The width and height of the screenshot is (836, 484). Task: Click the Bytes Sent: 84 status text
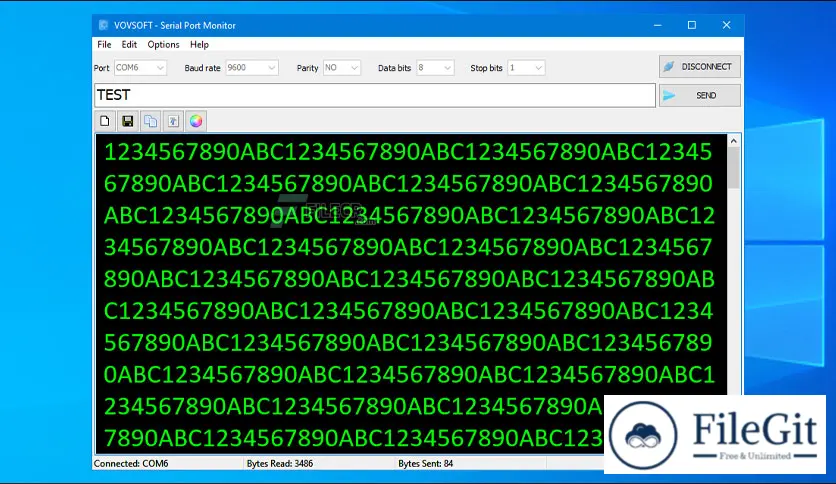425,464
